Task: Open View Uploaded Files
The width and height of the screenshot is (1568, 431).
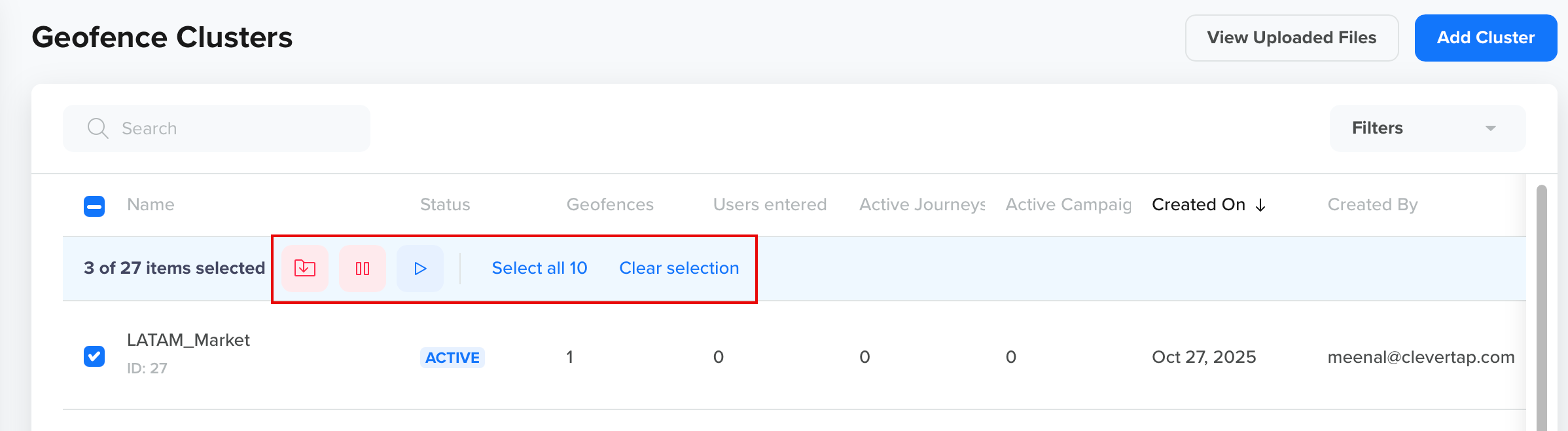Action: pos(1291,37)
